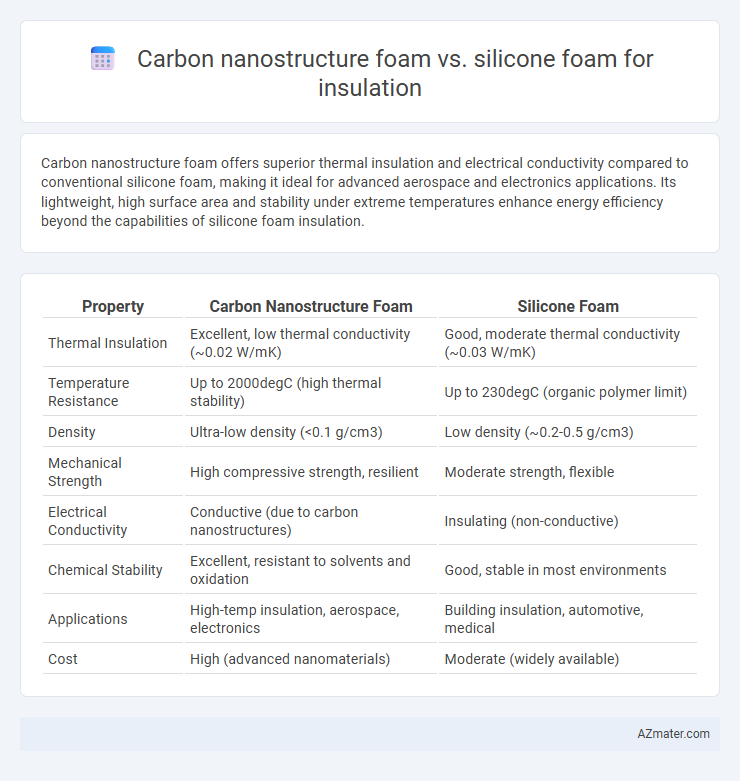Click 'Insulating (non-conductive)' cell
The width and height of the screenshot is (740, 781).
[568, 521]
